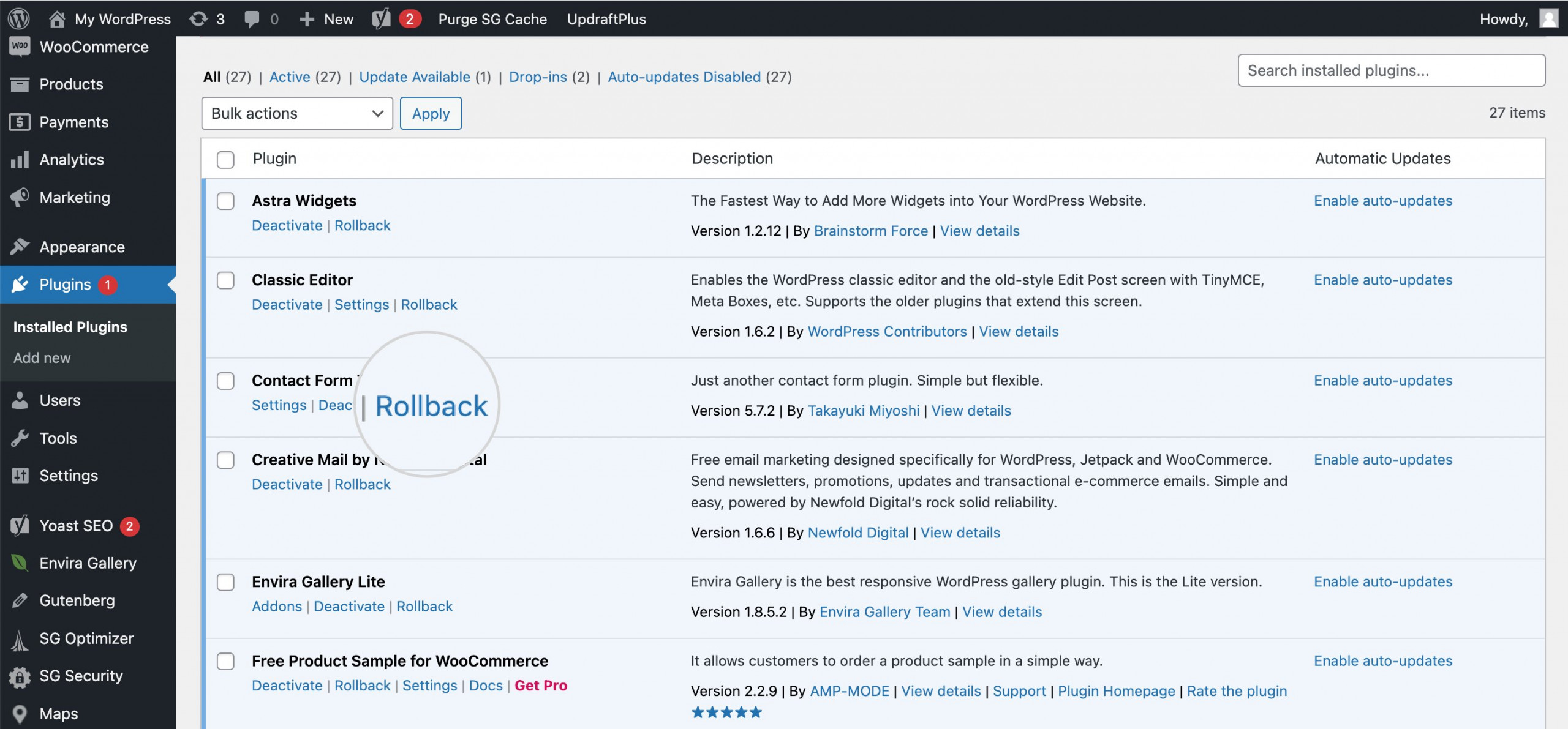Check the Astra Widgets checkbox
1568x729 pixels.
[225, 201]
